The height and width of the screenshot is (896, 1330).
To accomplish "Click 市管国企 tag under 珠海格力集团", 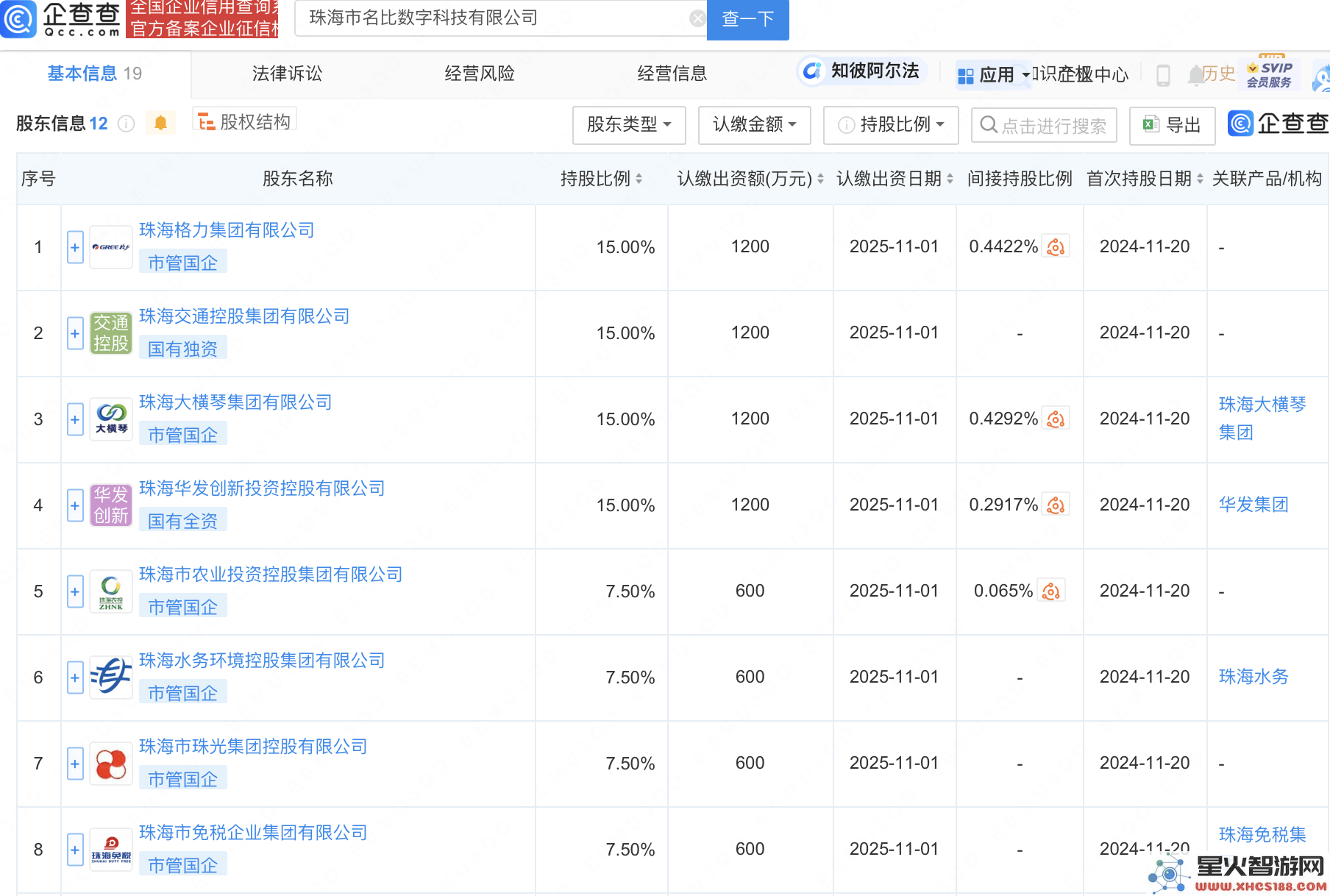I will [183, 263].
